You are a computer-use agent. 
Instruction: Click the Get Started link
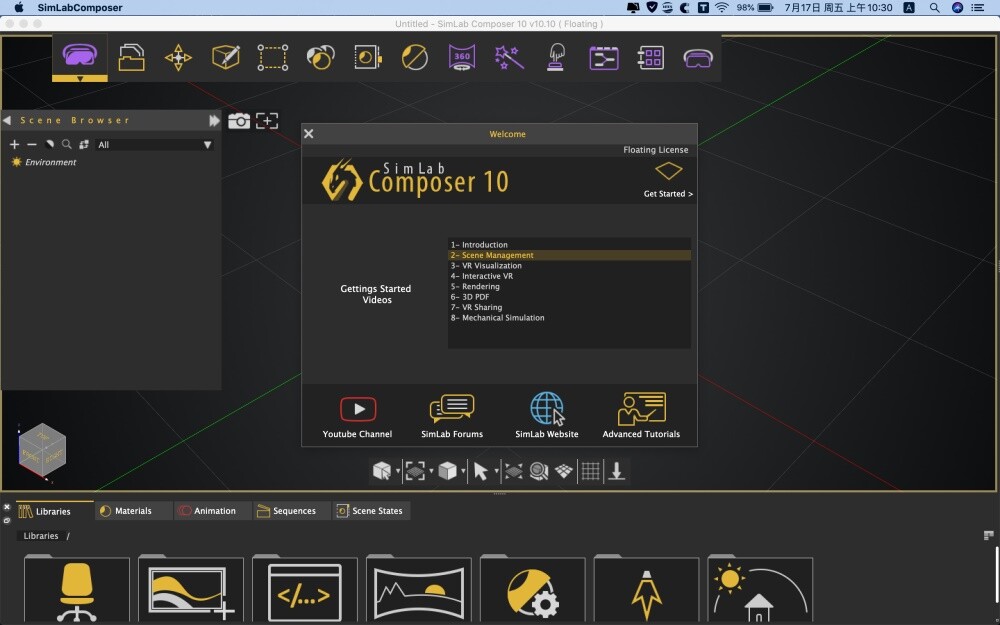click(x=668, y=194)
